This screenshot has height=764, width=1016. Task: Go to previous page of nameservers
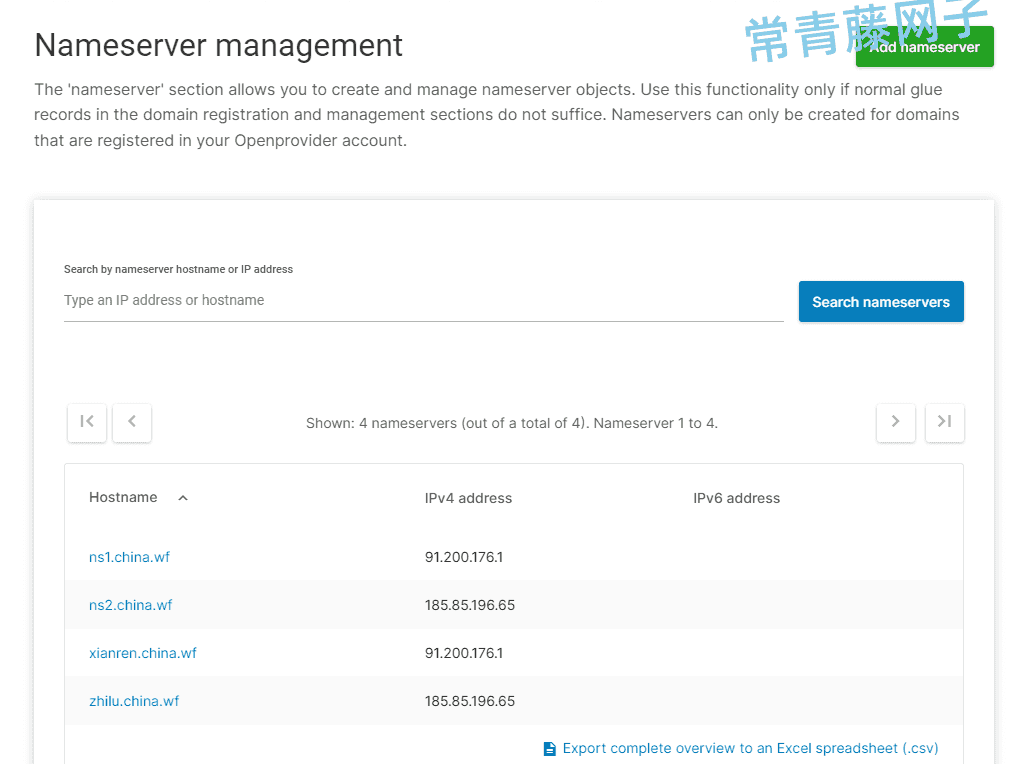(x=132, y=422)
